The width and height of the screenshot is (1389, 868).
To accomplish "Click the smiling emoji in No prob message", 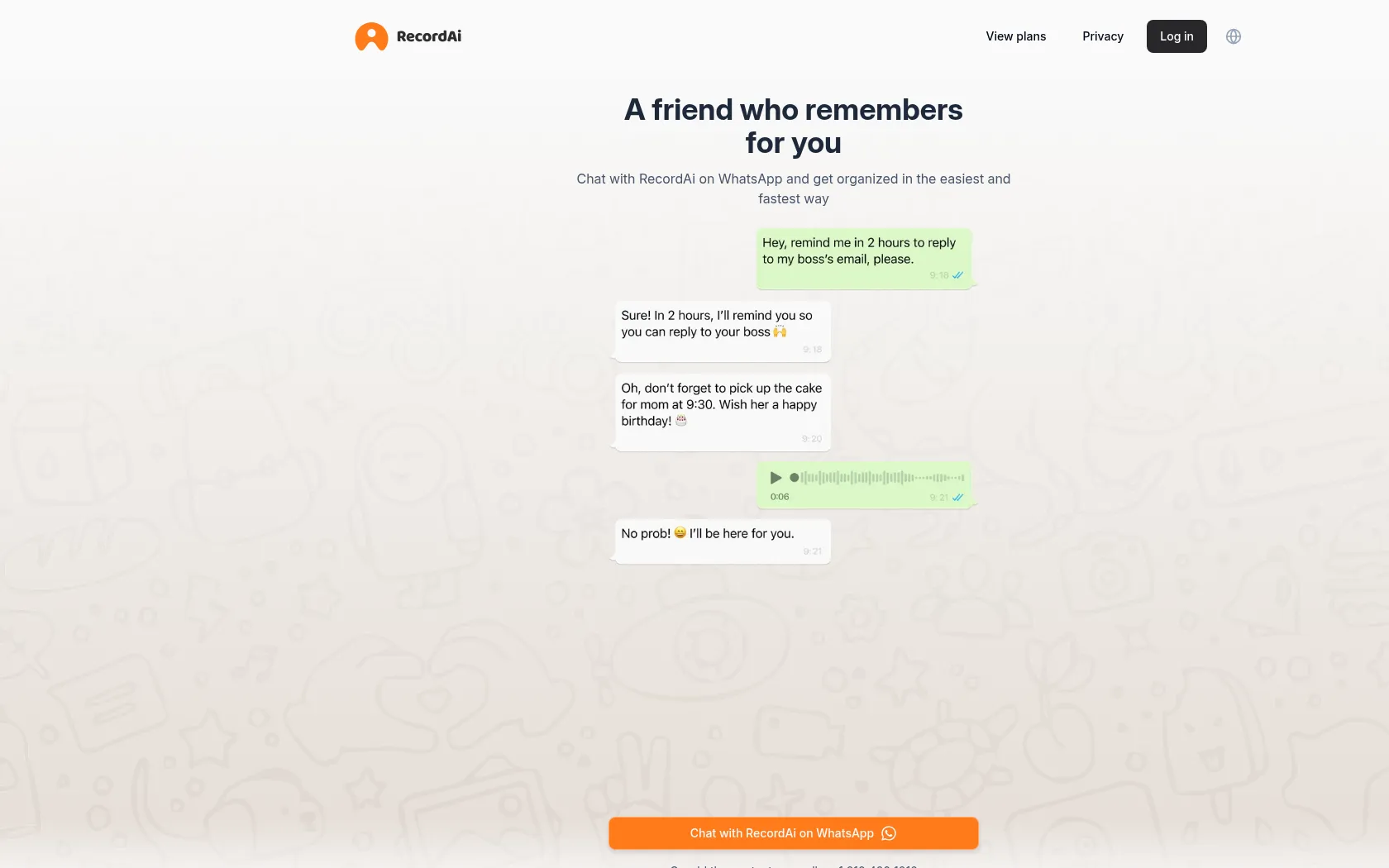I will coord(680,533).
